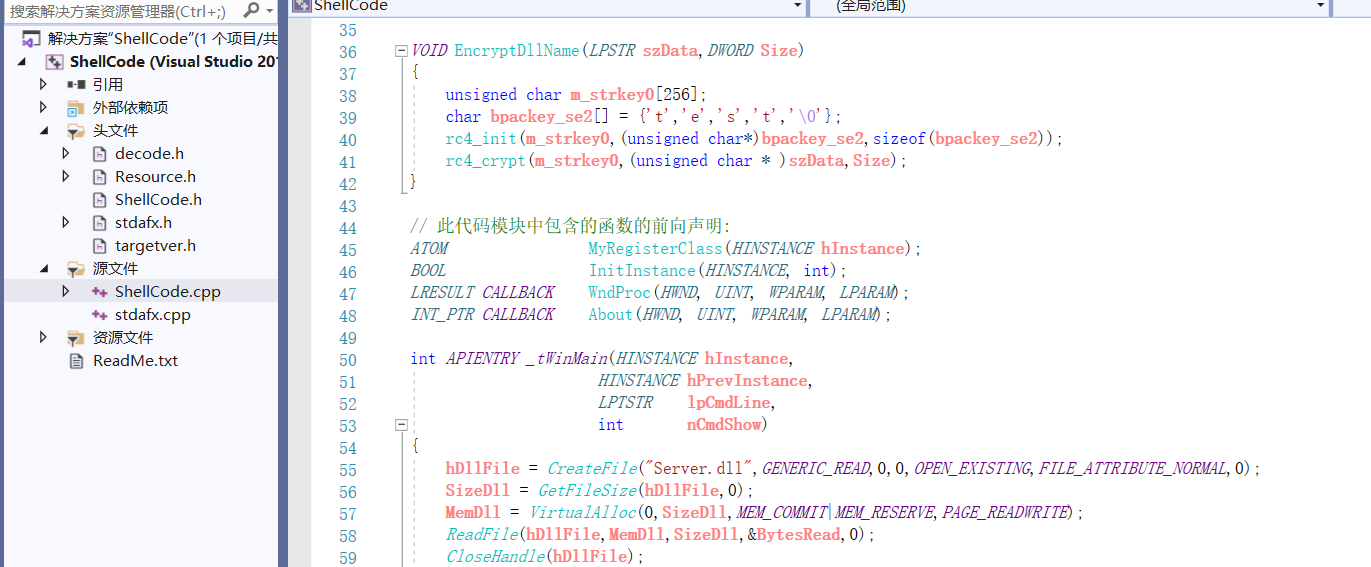Open the search options dropdown arrow

[x=270, y=11]
